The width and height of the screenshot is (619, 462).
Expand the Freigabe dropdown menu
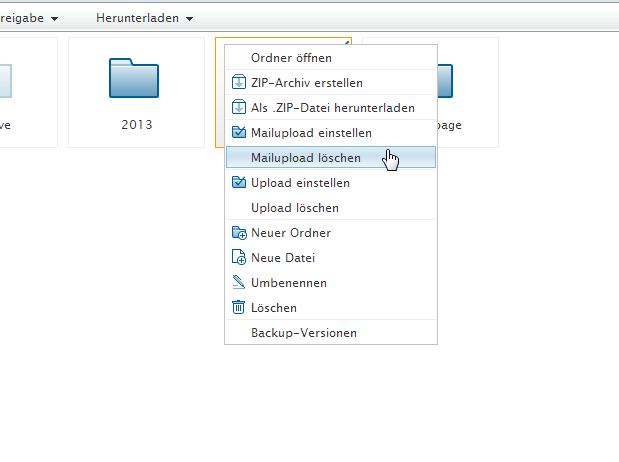(x=28, y=18)
